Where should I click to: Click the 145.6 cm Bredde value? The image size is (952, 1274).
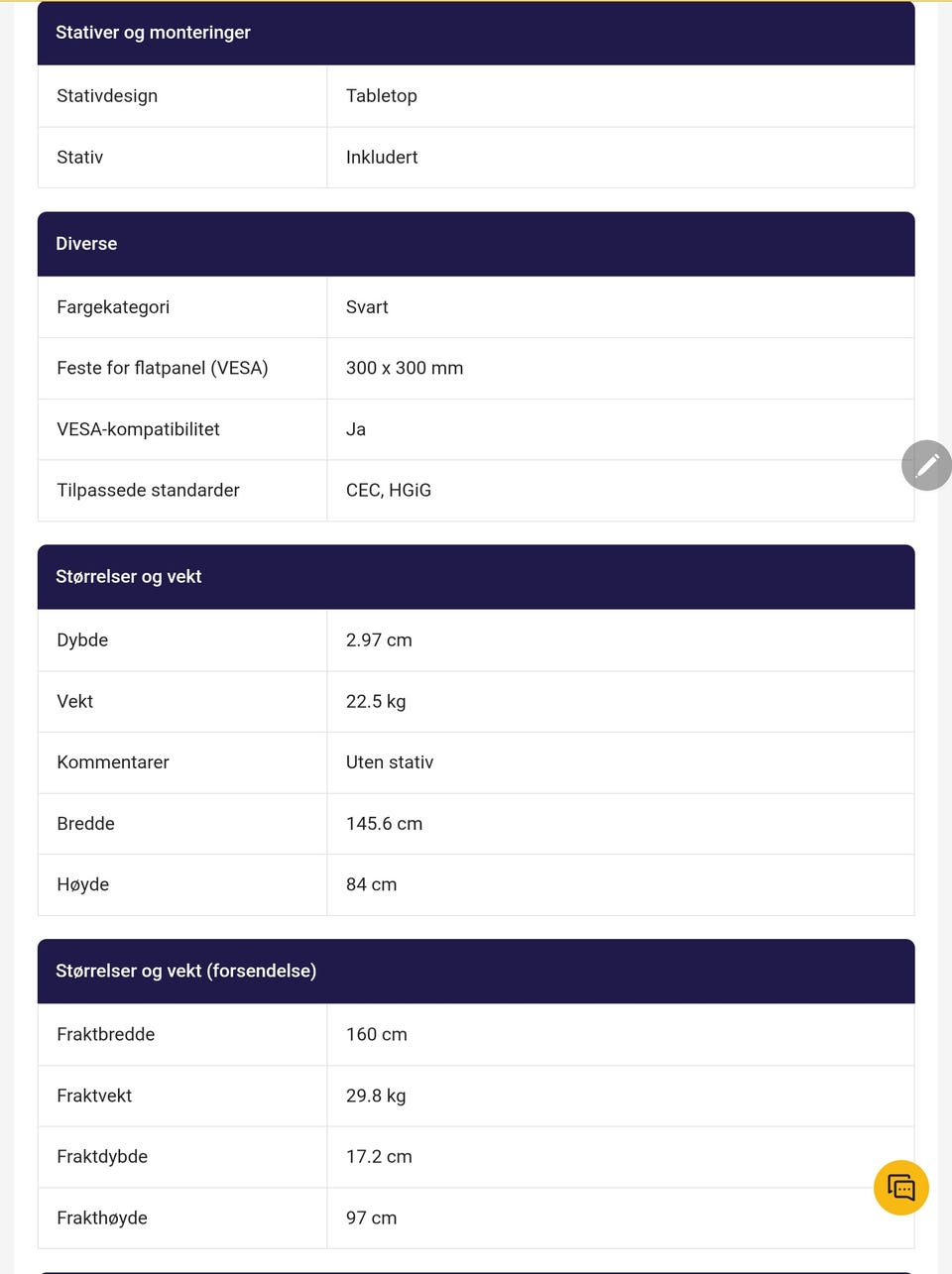coord(384,824)
